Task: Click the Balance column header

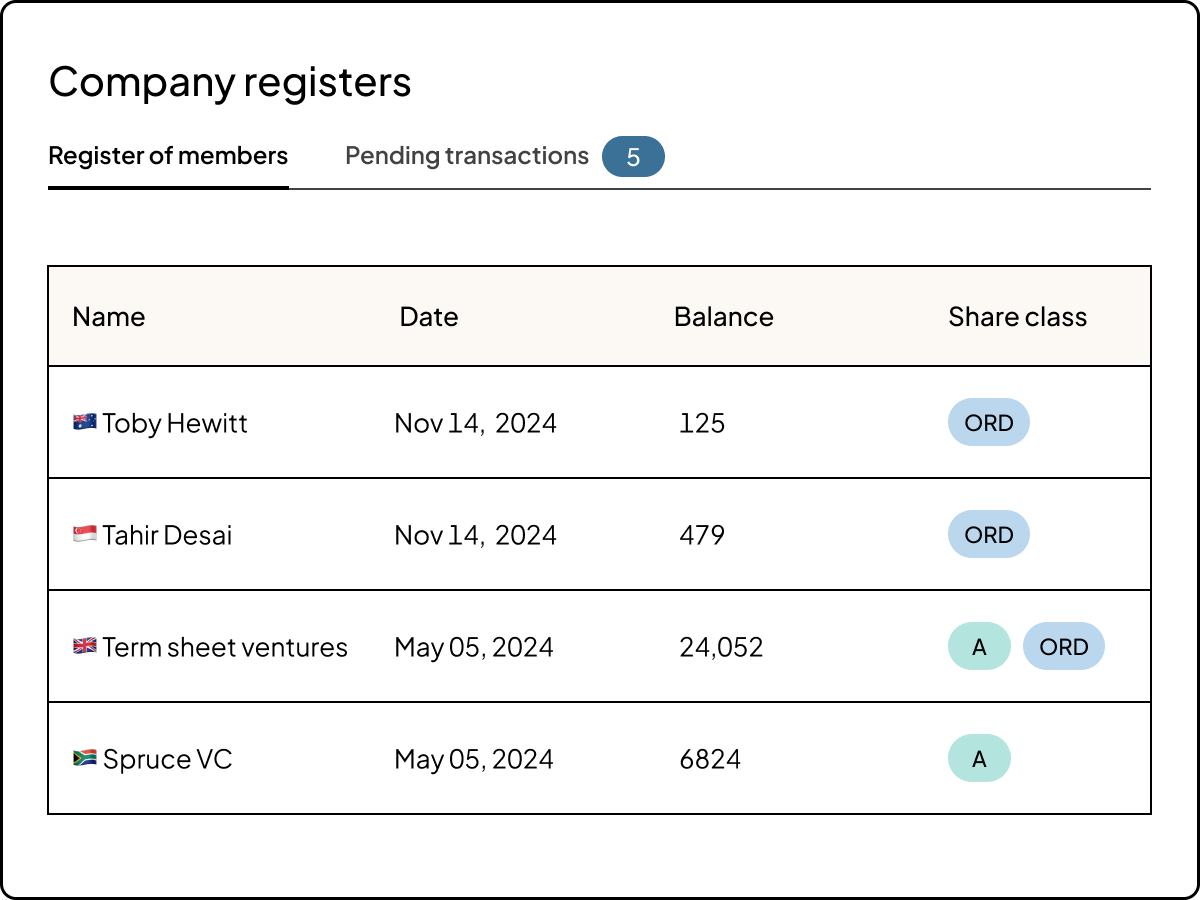Action: [x=724, y=316]
